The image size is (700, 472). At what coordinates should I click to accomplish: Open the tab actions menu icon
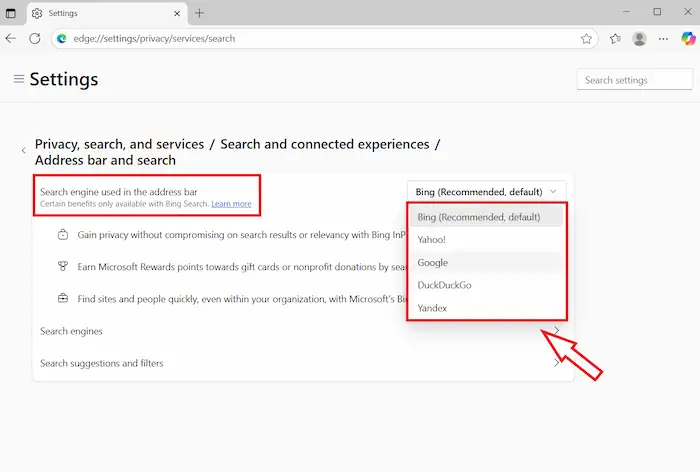tap(11, 13)
